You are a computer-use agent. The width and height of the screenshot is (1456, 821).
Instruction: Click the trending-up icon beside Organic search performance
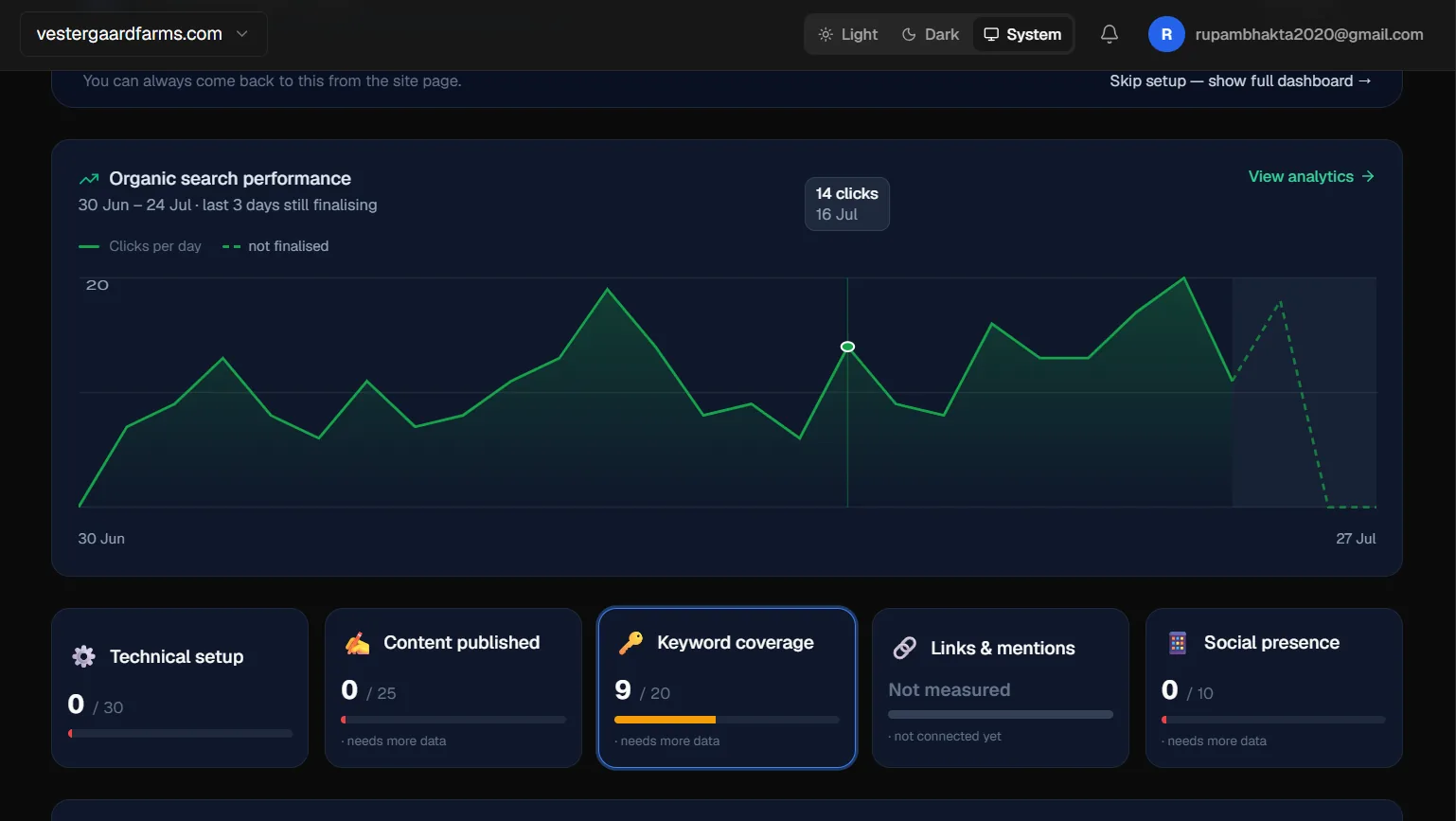(89, 179)
